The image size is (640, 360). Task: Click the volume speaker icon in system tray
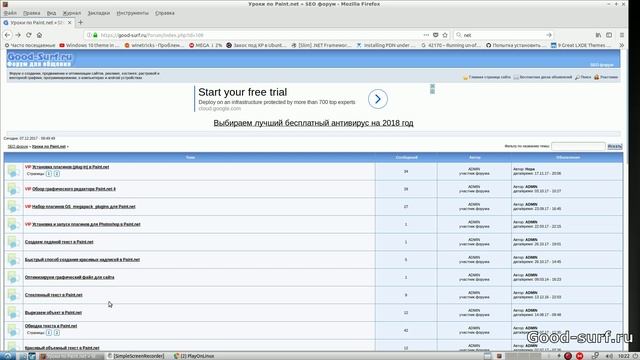point(609,356)
